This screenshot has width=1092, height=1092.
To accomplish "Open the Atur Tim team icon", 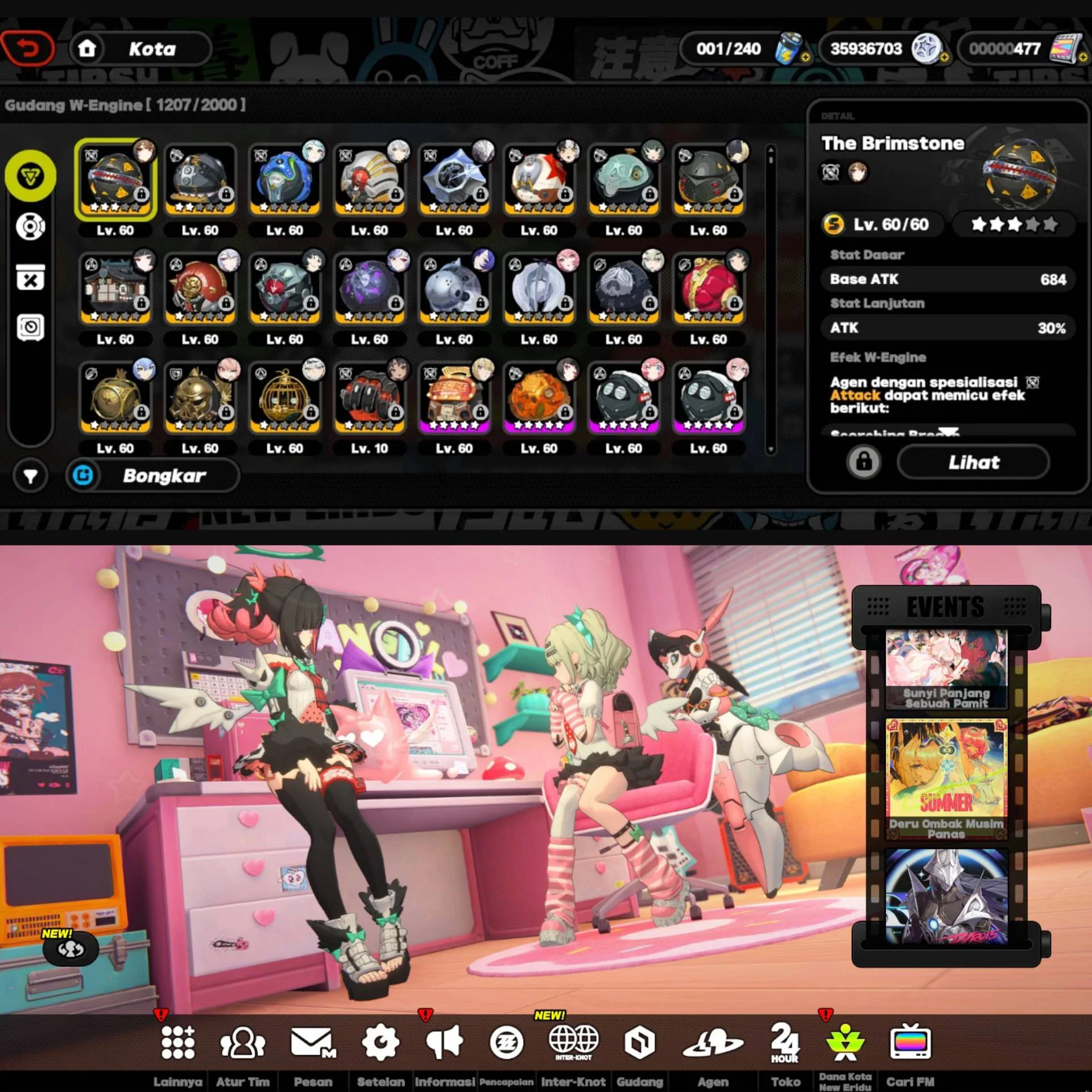I will (242, 1042).
